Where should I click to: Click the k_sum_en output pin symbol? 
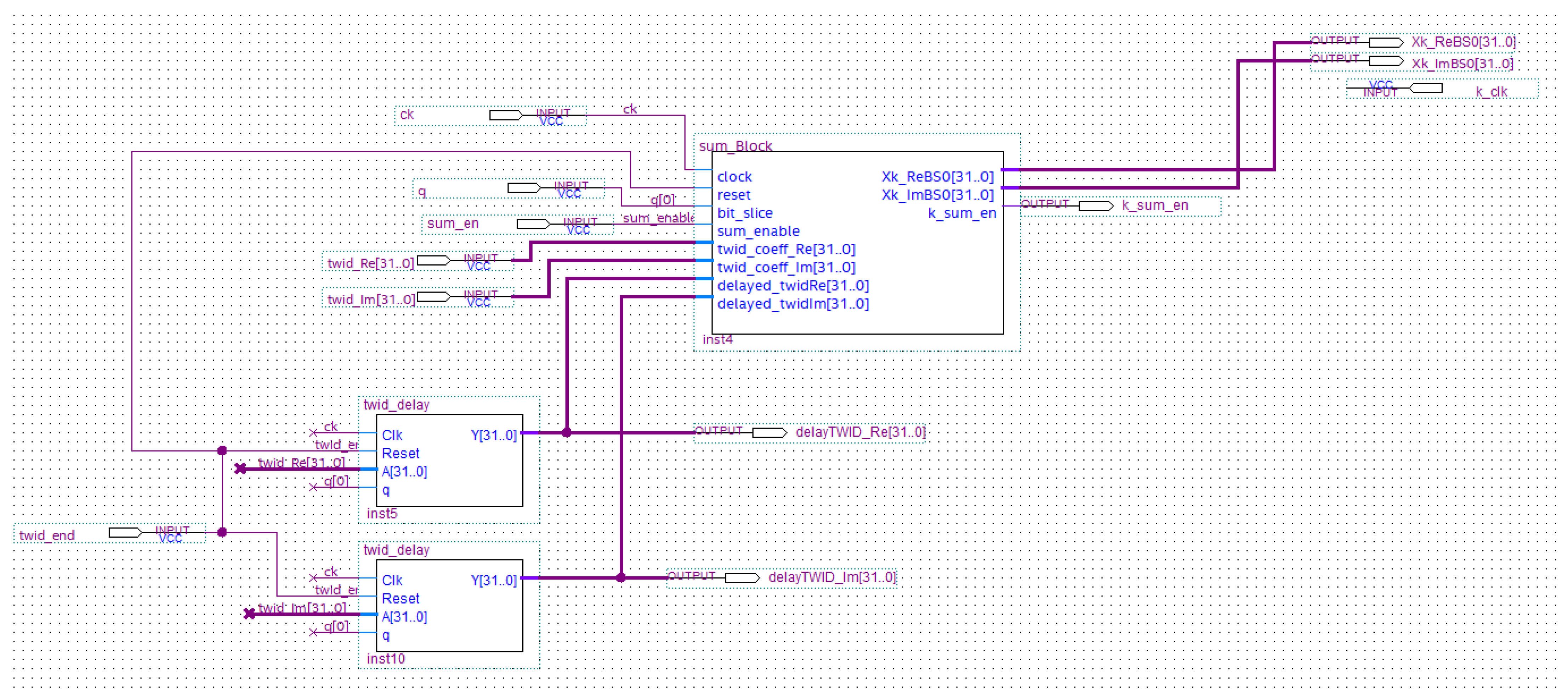click(1096, 206)
